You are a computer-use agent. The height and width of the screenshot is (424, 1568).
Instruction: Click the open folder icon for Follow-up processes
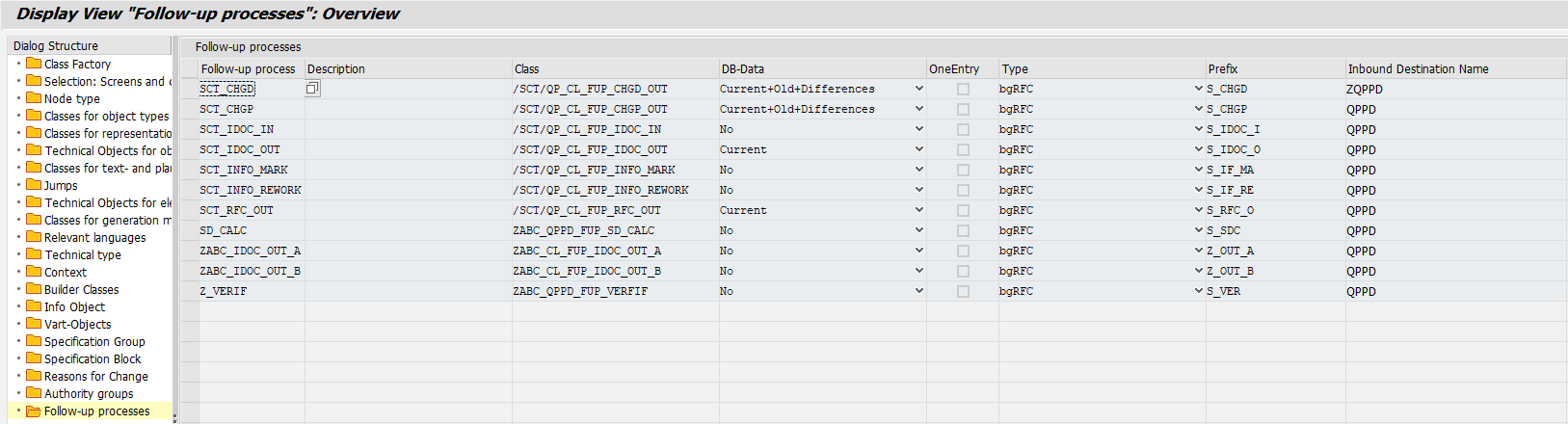click(34, 411)
